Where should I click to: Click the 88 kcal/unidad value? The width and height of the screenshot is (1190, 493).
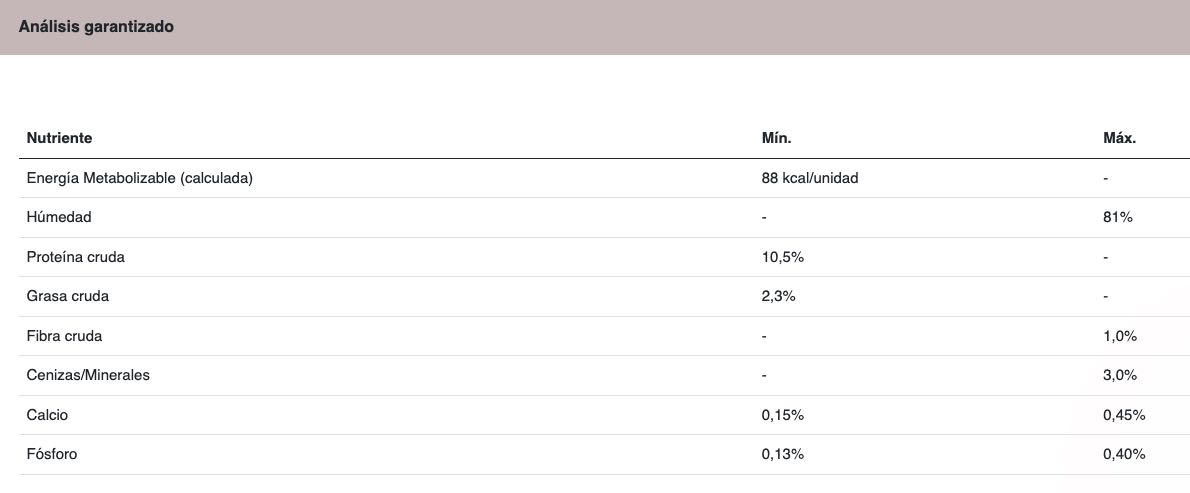tap(810, 178)
